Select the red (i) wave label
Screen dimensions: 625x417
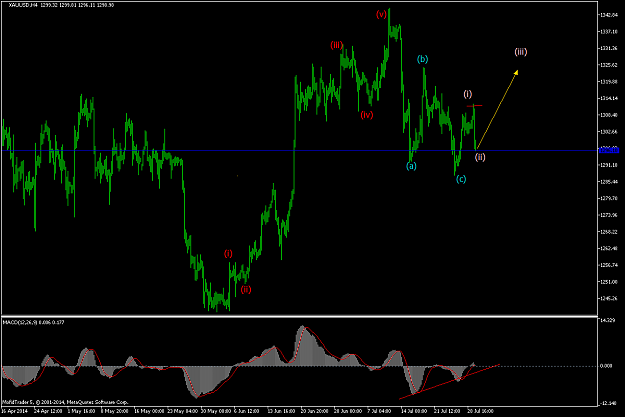228,254
